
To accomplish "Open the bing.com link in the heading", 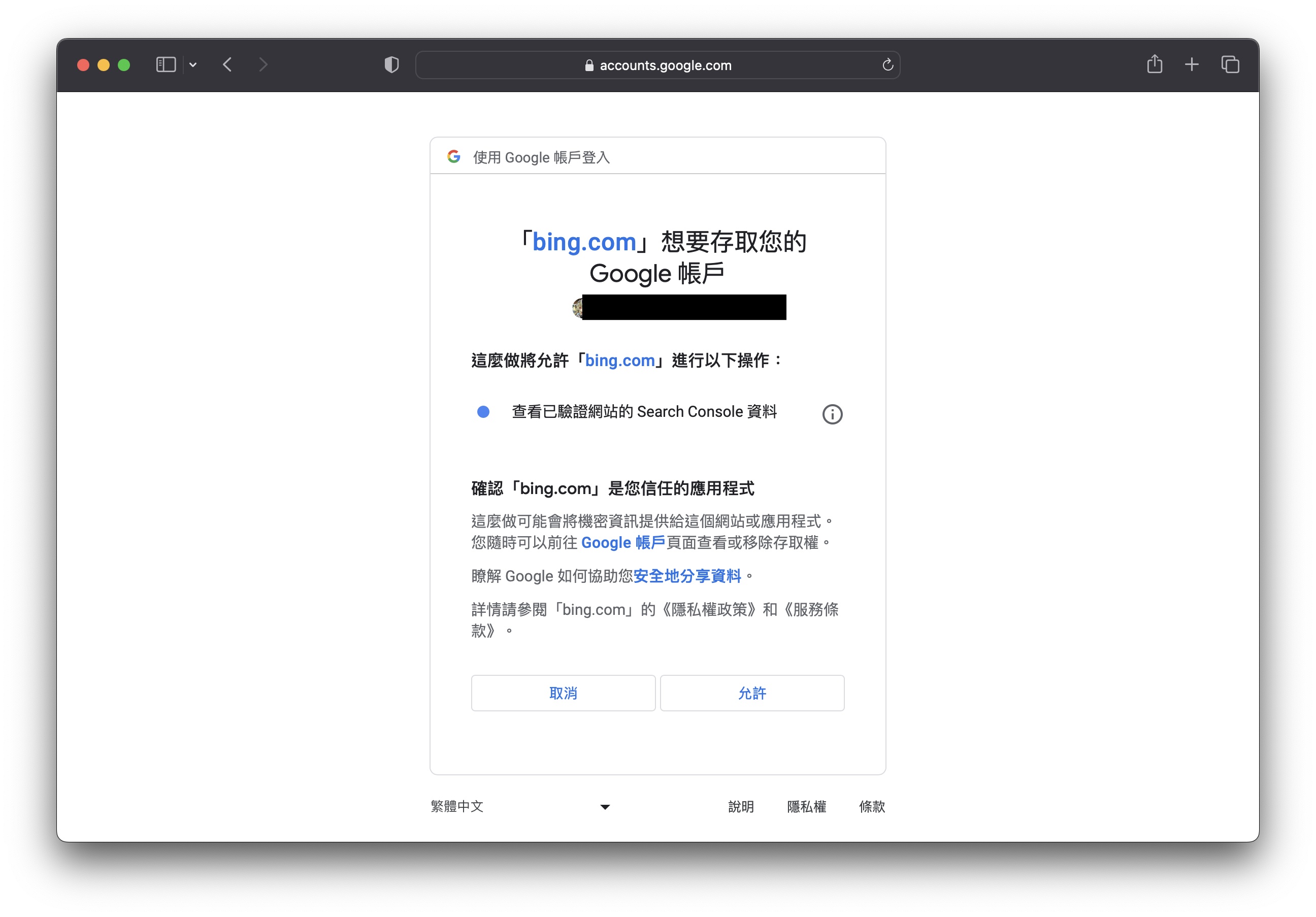I will 583,242.
